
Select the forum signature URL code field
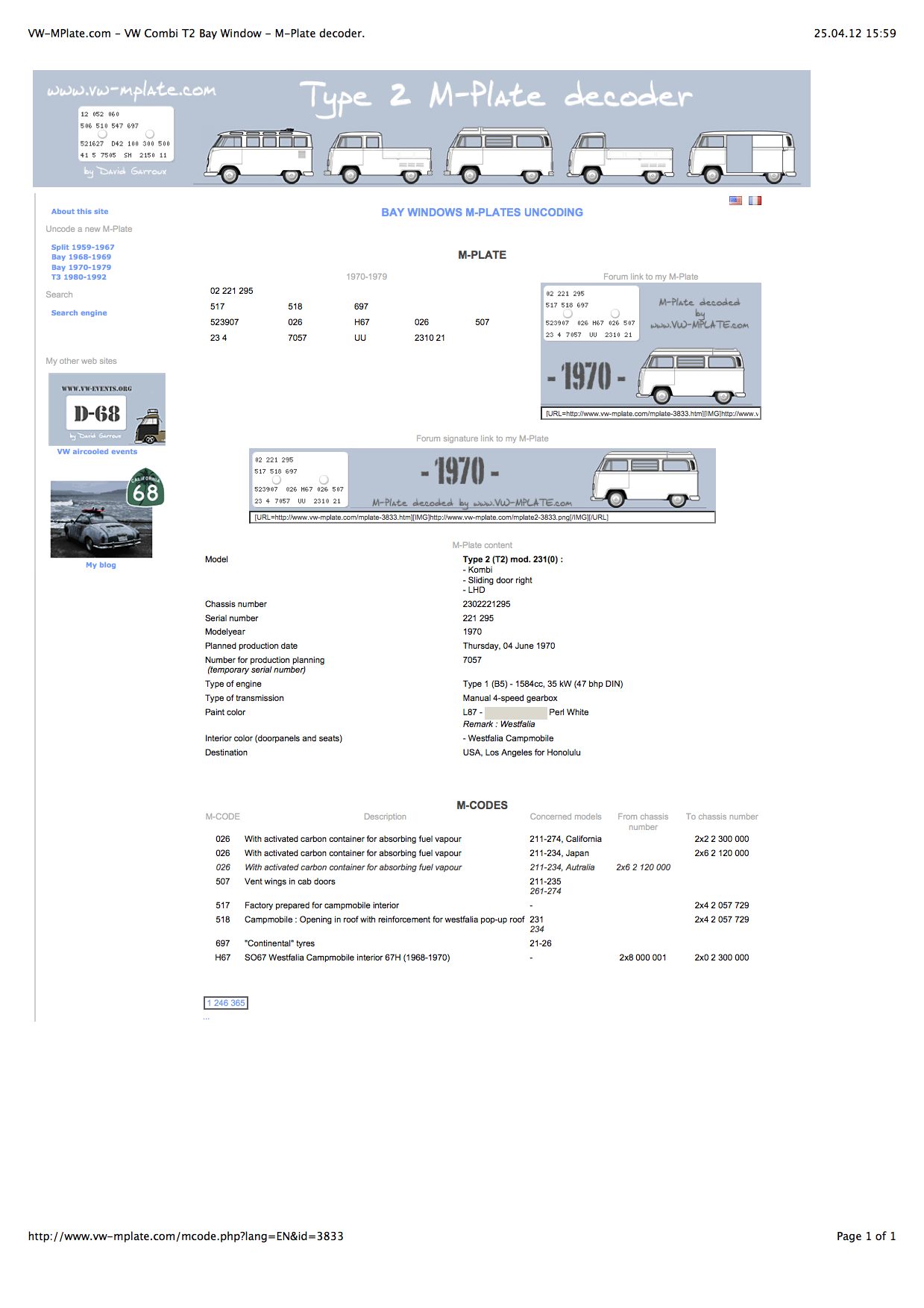tap(483, 518)
